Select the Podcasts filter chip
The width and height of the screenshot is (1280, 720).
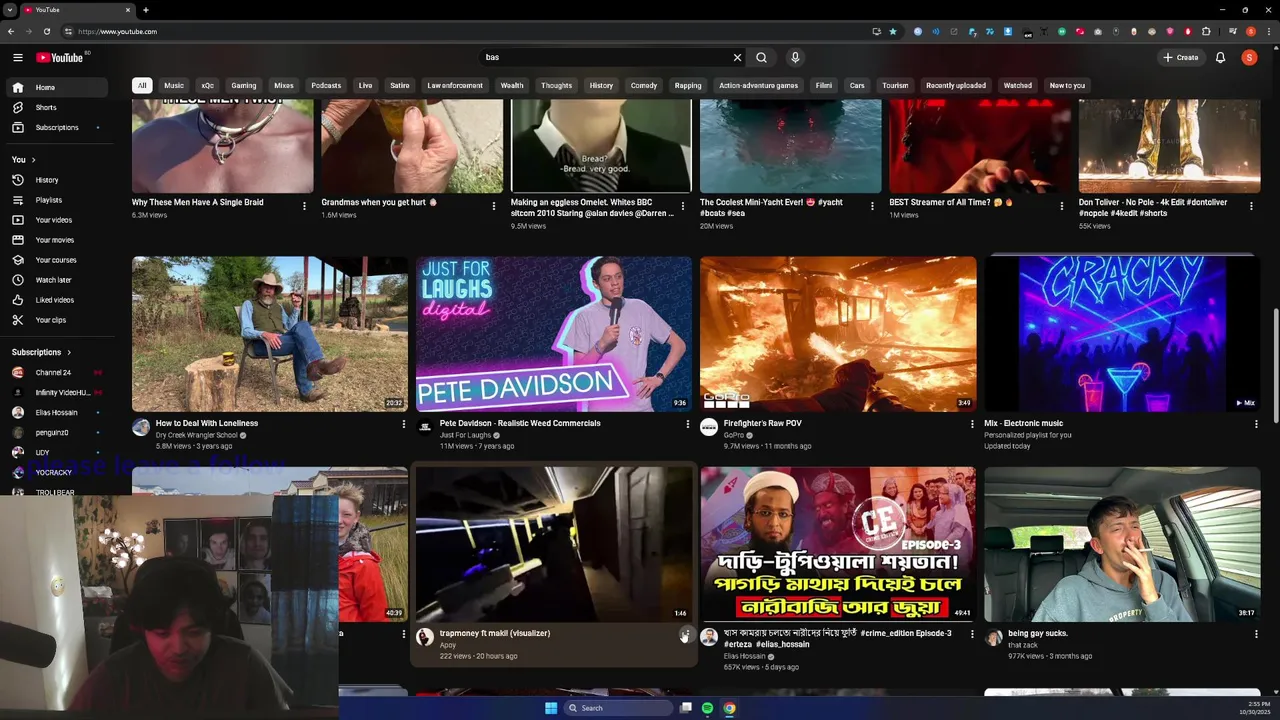(x=326, y=85)
